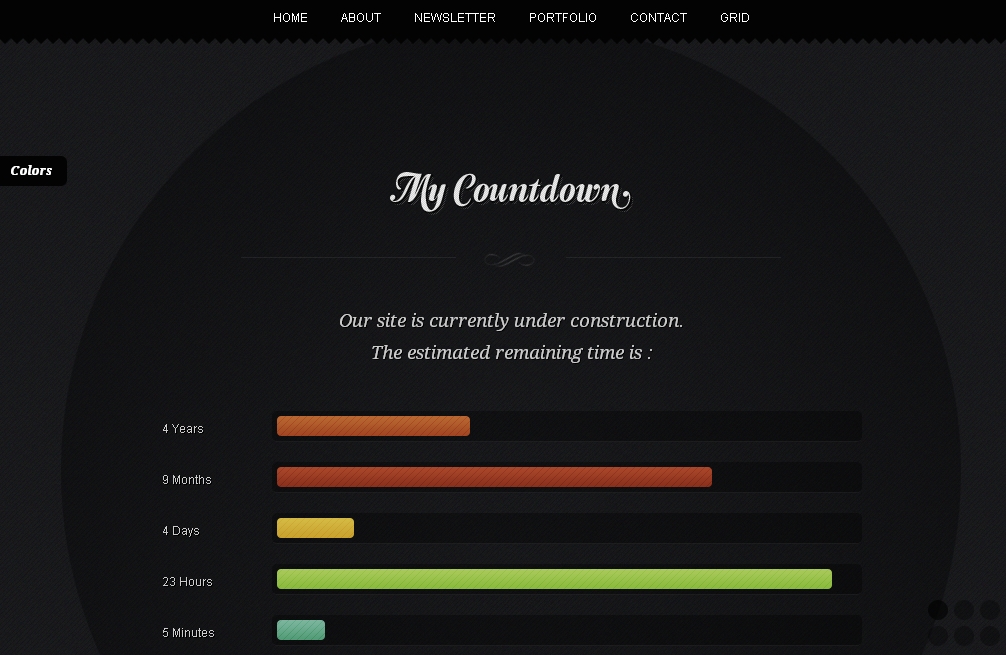Click the swirl ornament under the title
Image resolution: width=1006 pixels, height=655 pixels.
tap(510, 260)
